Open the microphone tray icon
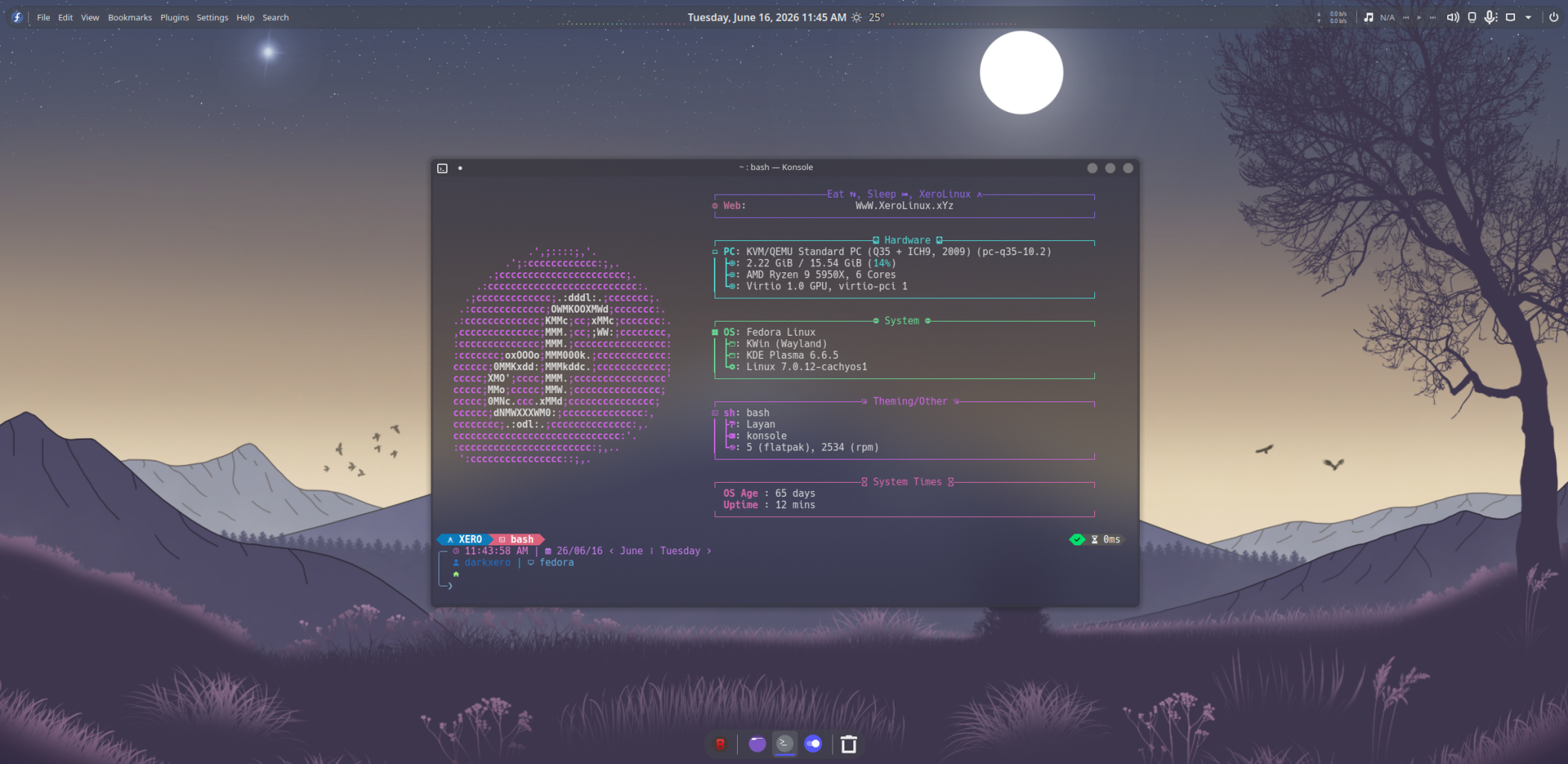 pyautogui.click(x=1490, y=17)
